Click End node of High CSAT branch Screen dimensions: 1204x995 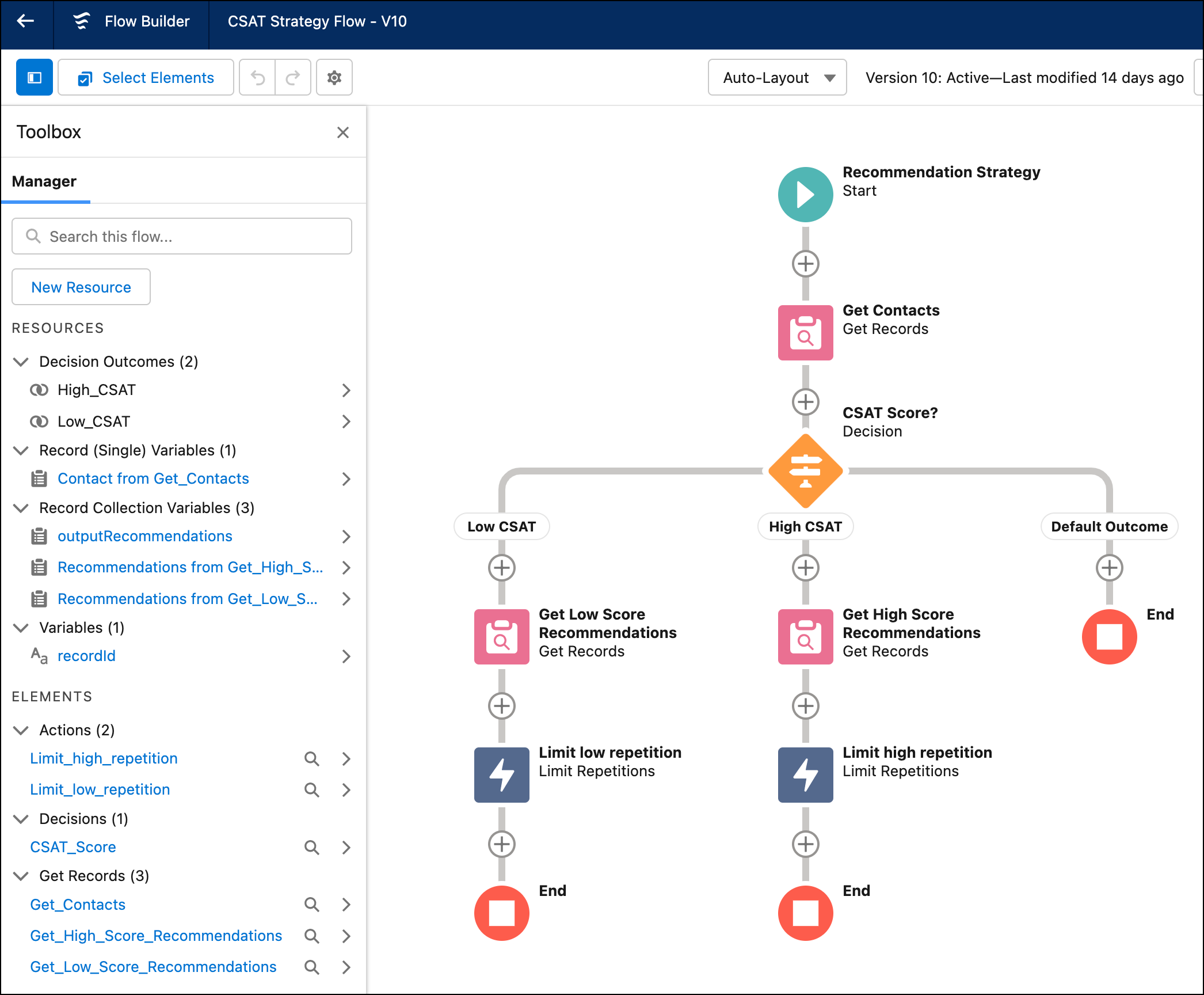(806, 913)
